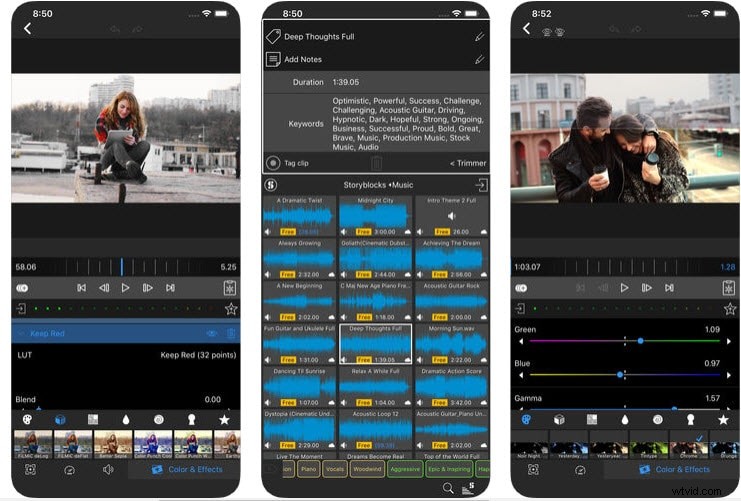Click the timeline playhead on left phone
The height and width of the screenshot is (501, 741).
121,267
